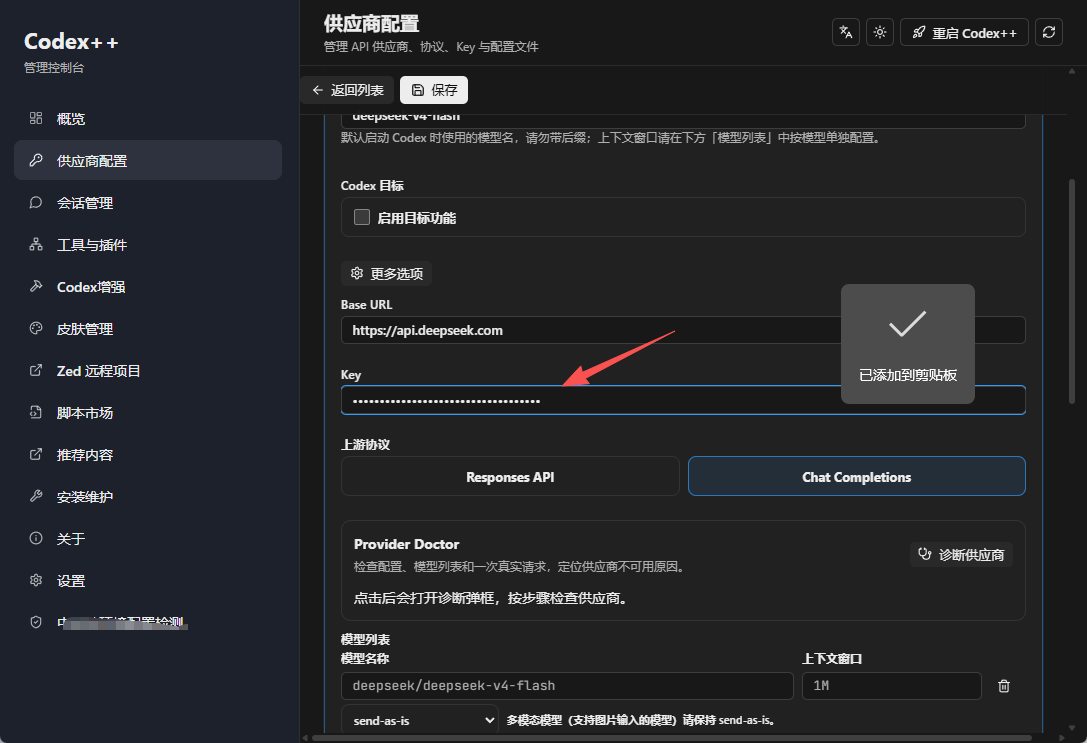The width and height of the screenshot is (1087, 743).
Task: Go to 会话管理 section
Action: pos(148,203)
